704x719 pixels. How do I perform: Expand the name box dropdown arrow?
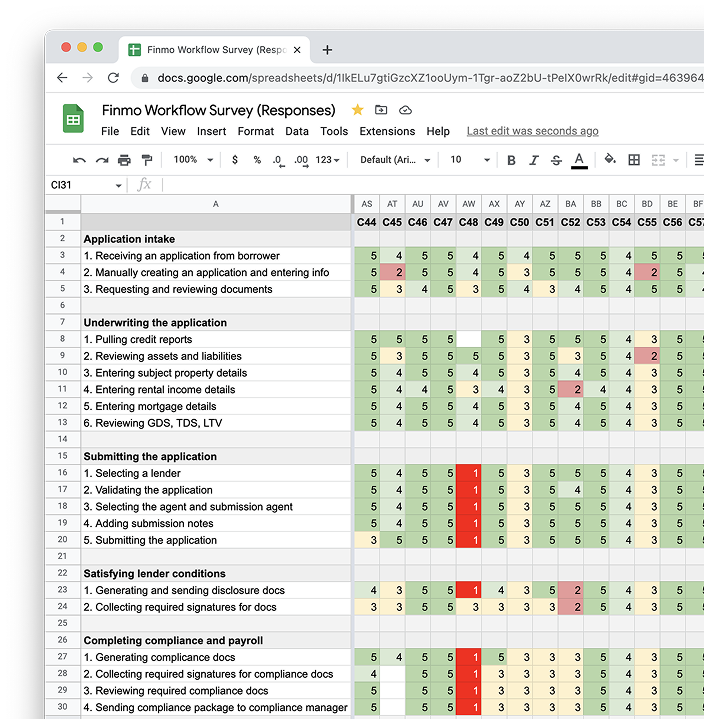(118, 185)
